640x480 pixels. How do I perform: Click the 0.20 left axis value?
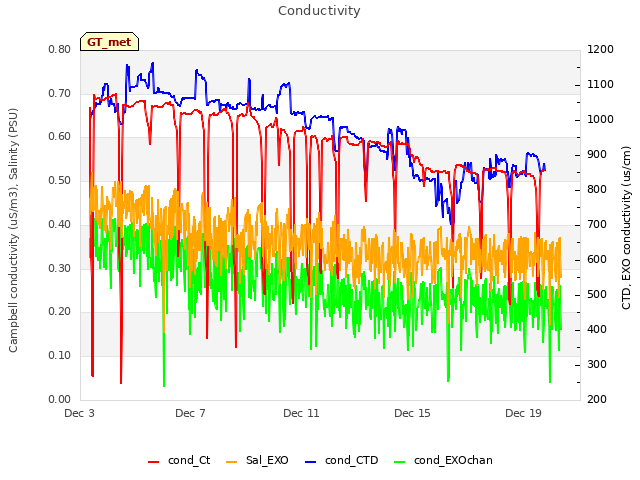[x=60, y=312]
